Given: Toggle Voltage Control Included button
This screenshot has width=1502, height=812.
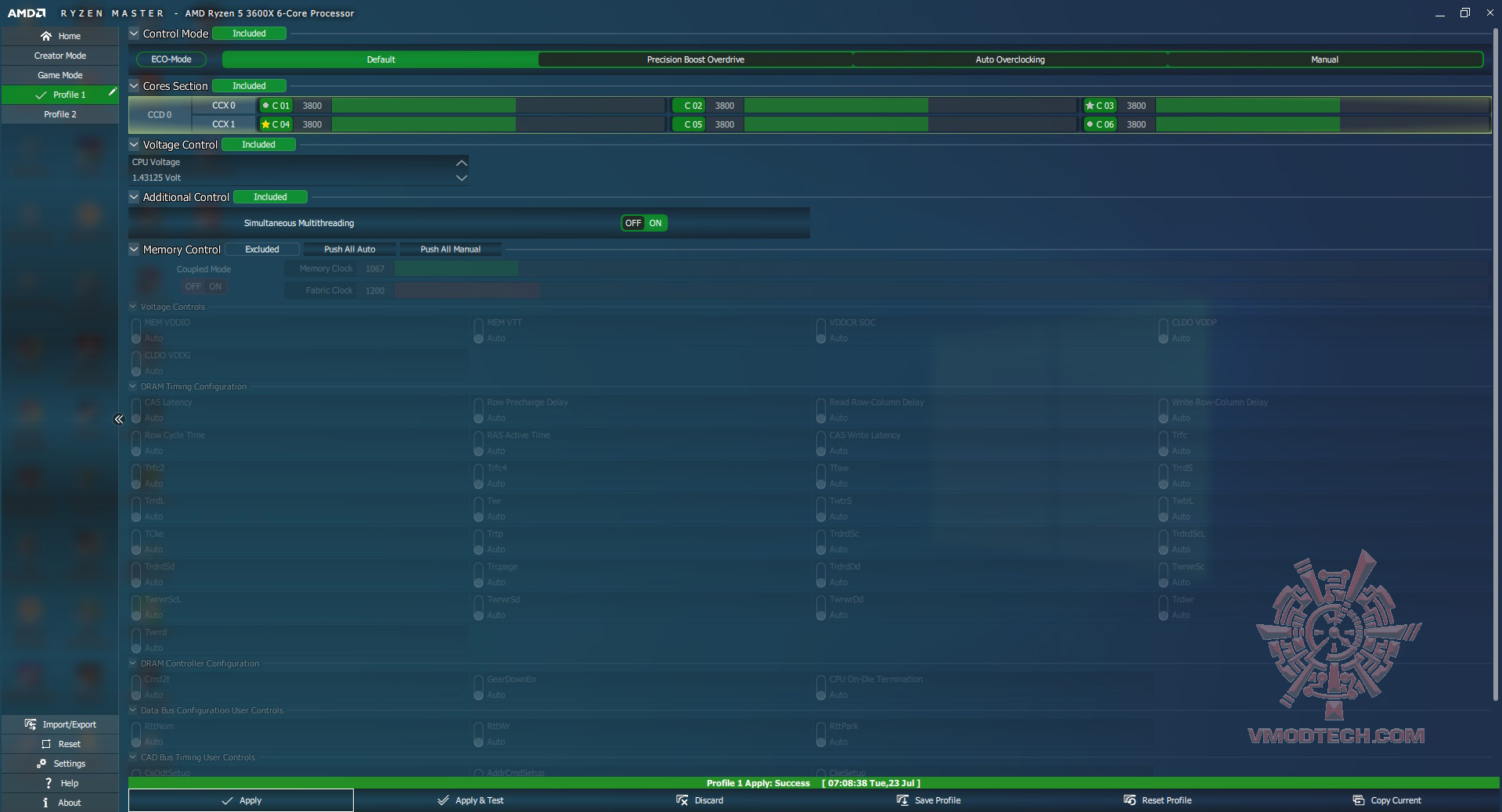Looking at the screenshot, I should pyautogui.click(x=258, y=145).
